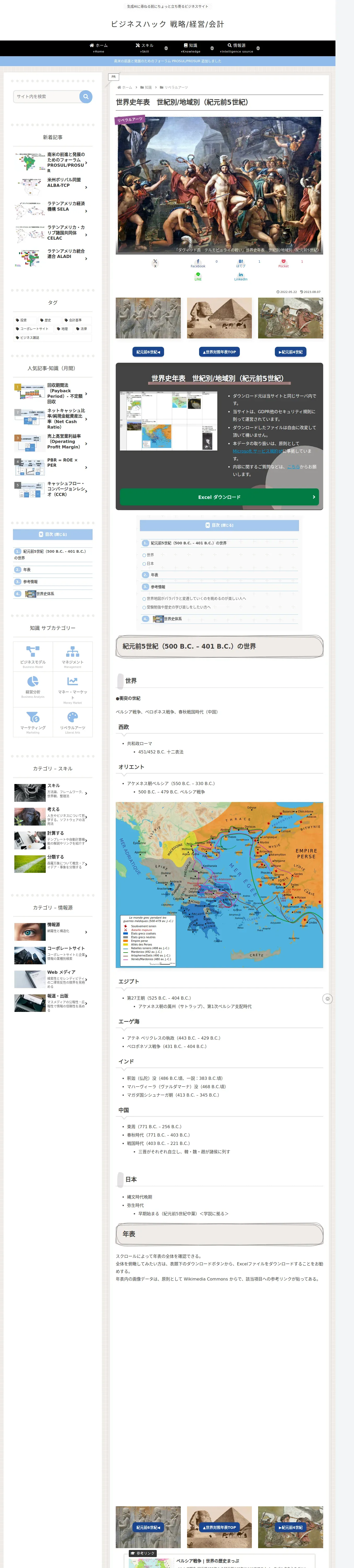Go to the 紀元前4世紀 next page button

click(x=290, y=352)
